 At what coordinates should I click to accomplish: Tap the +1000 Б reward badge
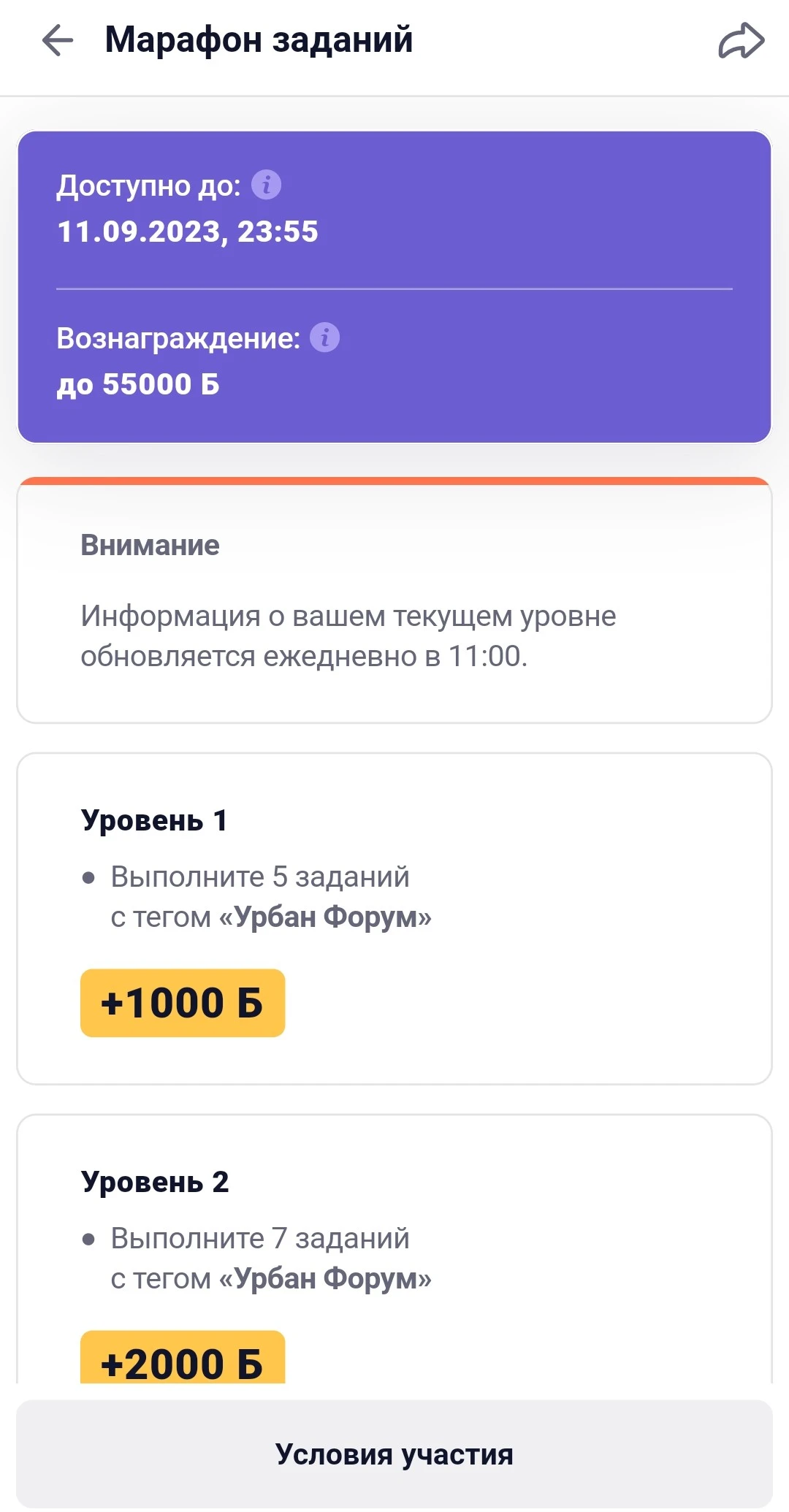183,1003
